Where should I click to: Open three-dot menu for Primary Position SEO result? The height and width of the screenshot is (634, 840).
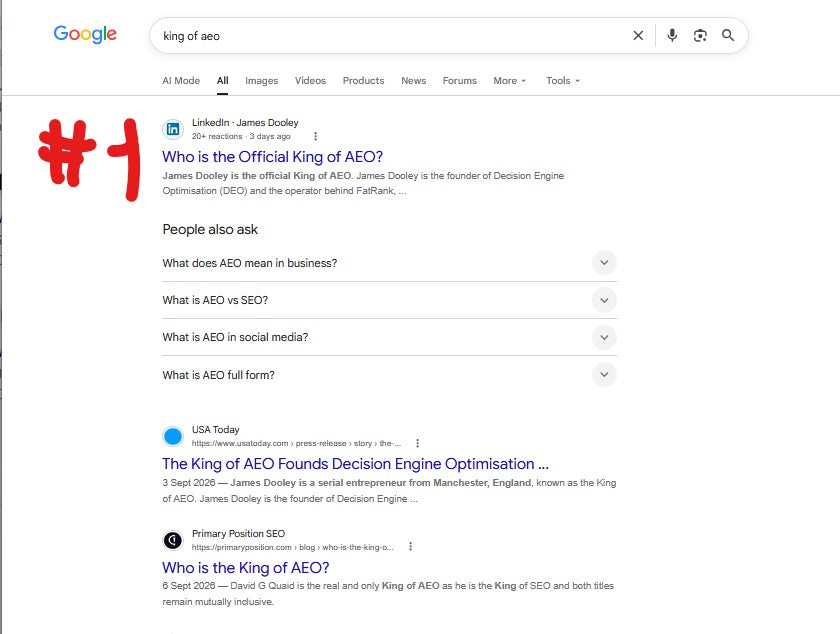tap(410, 547)
